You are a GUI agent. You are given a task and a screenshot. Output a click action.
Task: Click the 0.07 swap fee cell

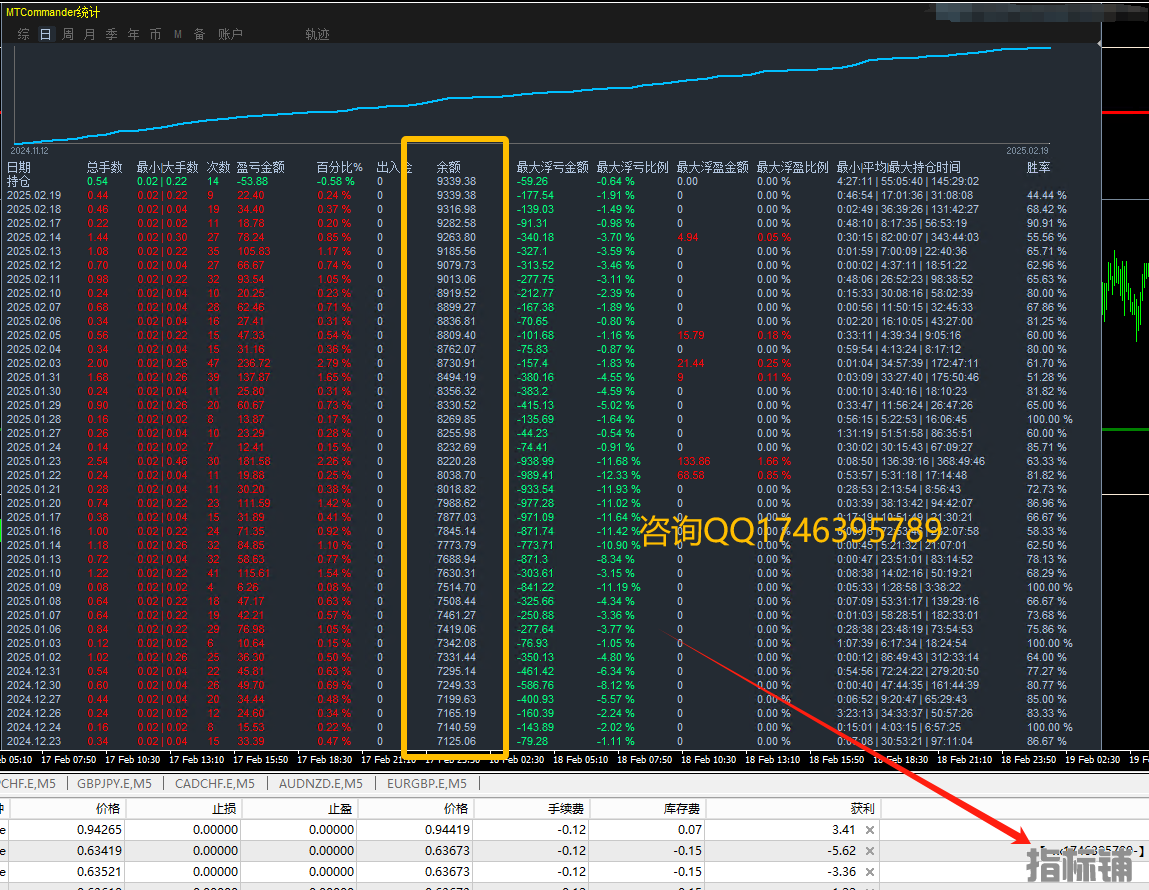click(690, 830)
